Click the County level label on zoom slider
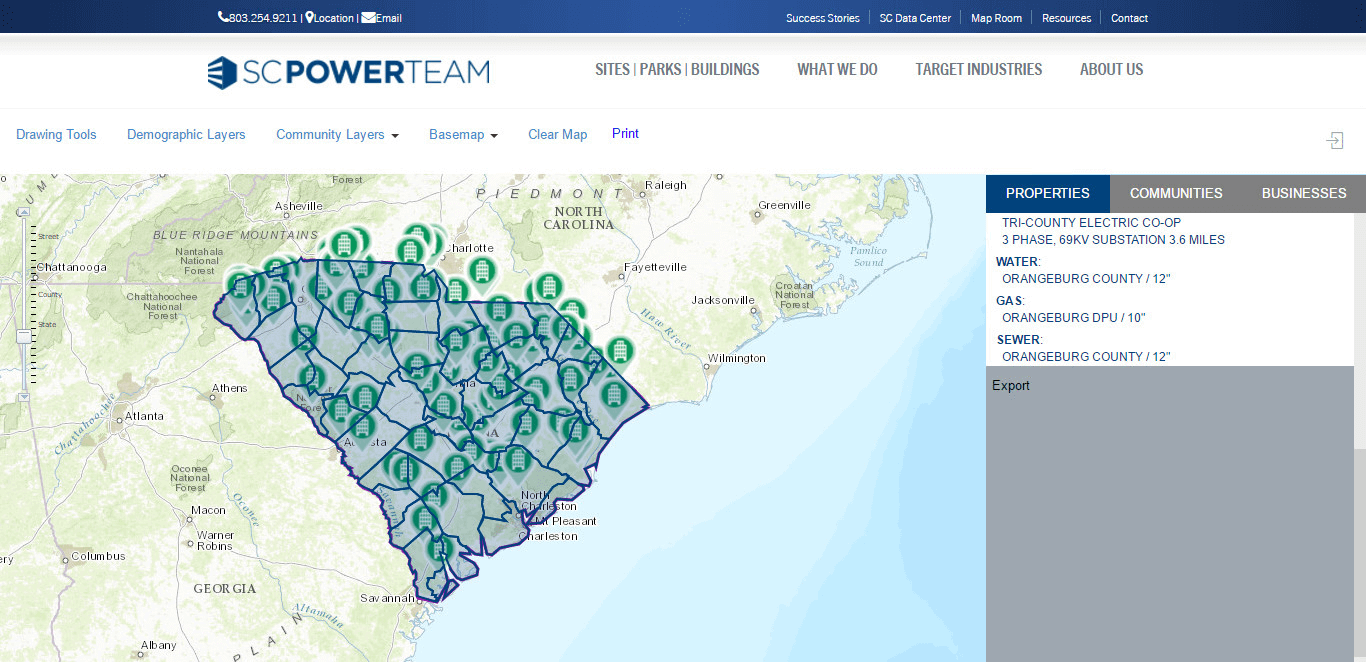Viewport: 1366px width, 662px height. coord(50,294)
